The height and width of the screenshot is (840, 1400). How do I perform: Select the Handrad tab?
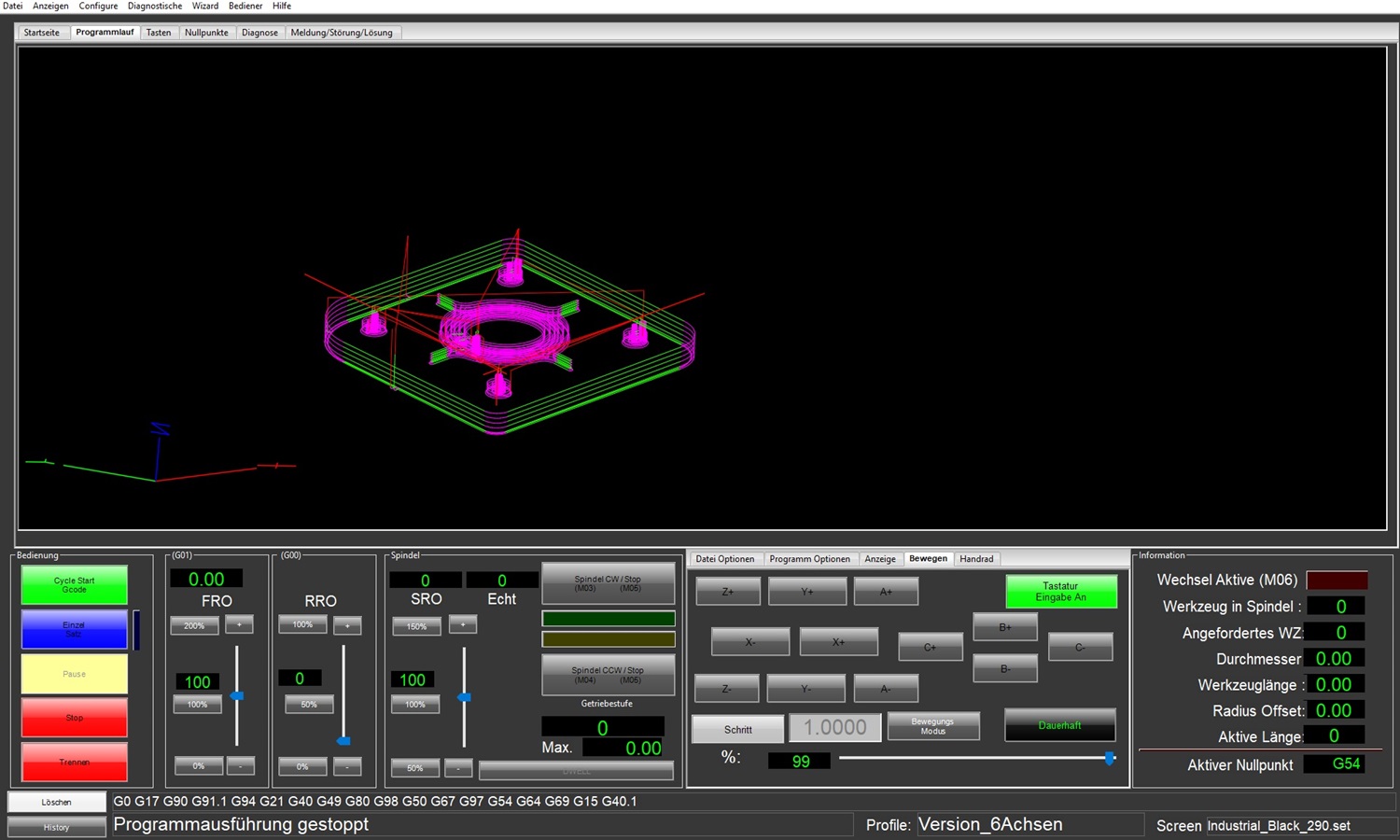pyautogui.click(x=977, y=559)
